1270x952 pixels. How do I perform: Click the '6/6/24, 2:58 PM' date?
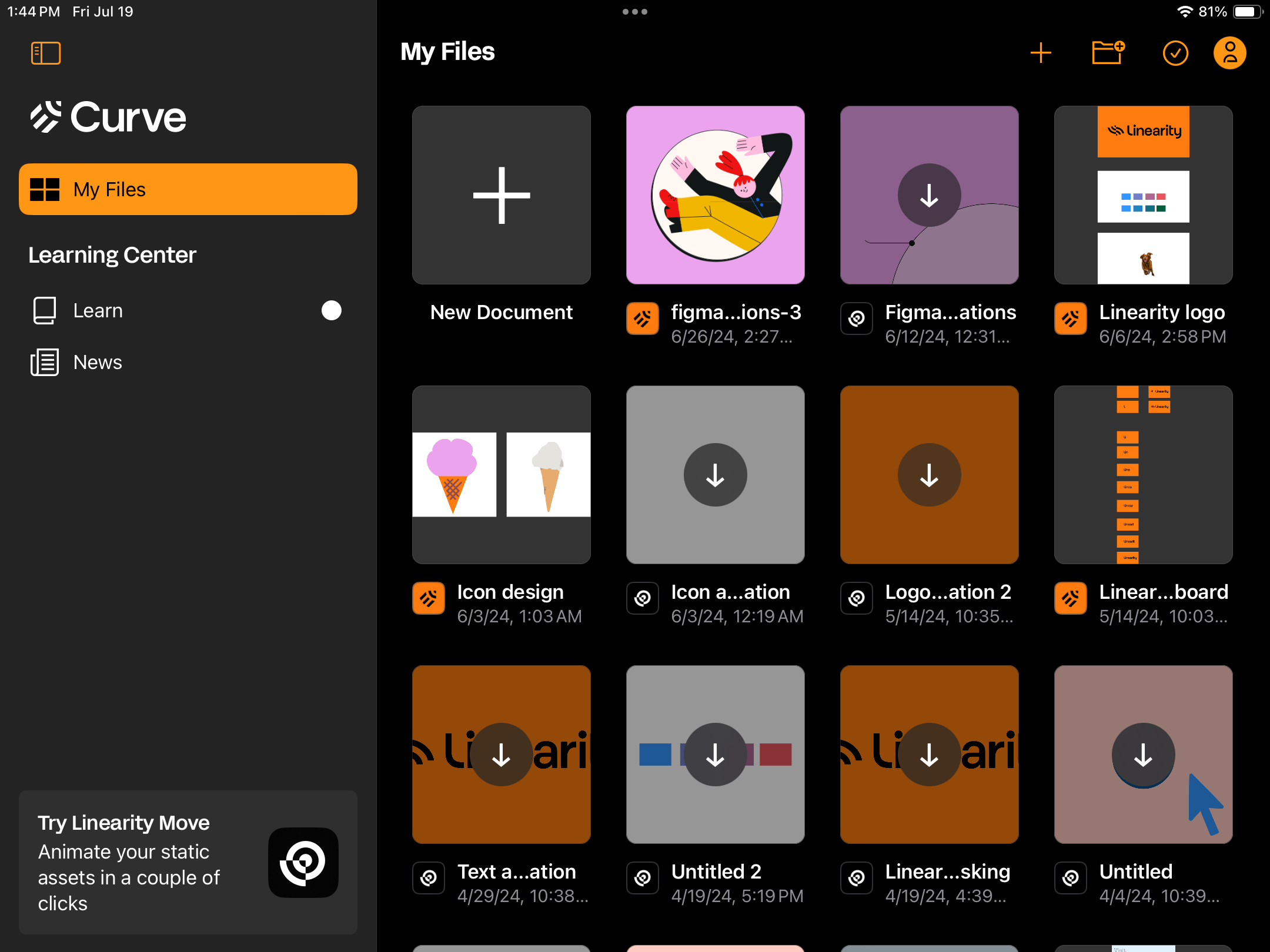coord(1163,337)
